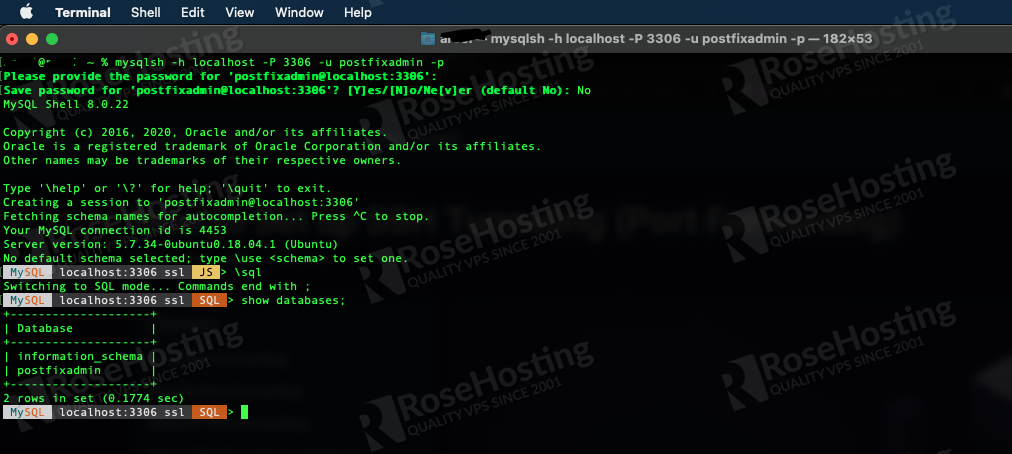Viewport: 1012px width, 454px height.
Task: Close the terminal window with red button
Action: click(12, 39)
